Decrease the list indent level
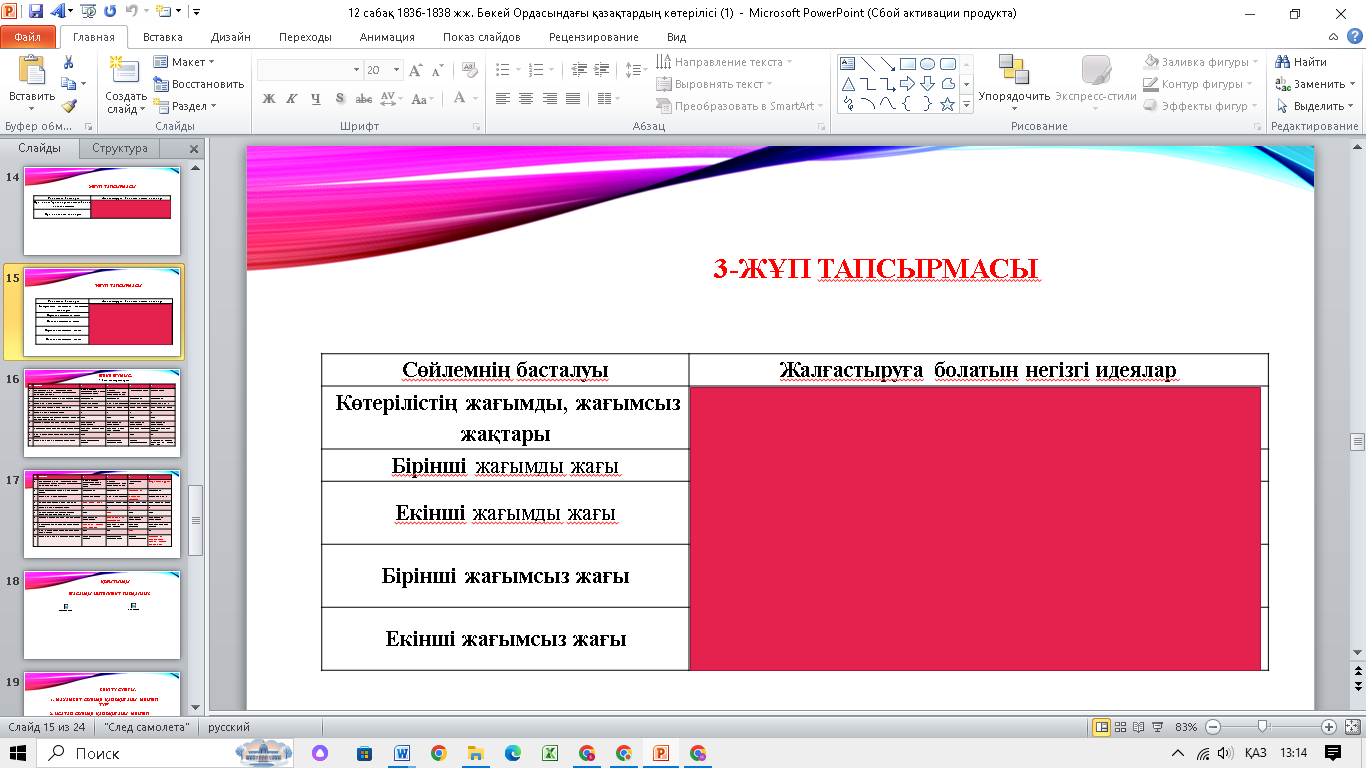Viewport: 1366px width, 768px height. click(x=579, y=70)
